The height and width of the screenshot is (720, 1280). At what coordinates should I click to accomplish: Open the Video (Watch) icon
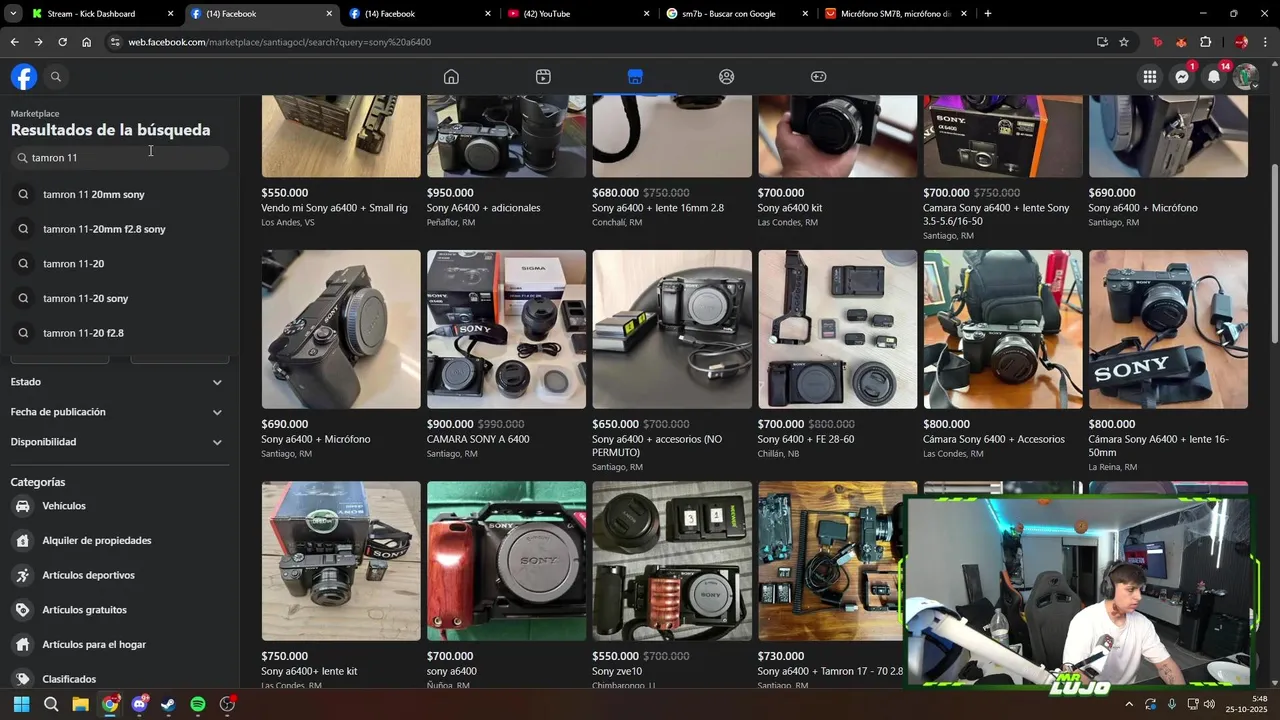[543, 77]
